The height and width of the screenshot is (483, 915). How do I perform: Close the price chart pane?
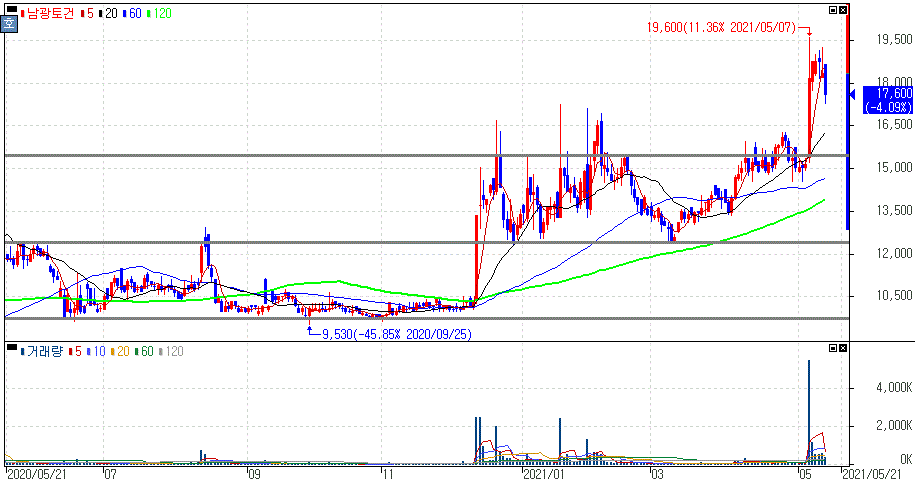[x=842, y=10]
